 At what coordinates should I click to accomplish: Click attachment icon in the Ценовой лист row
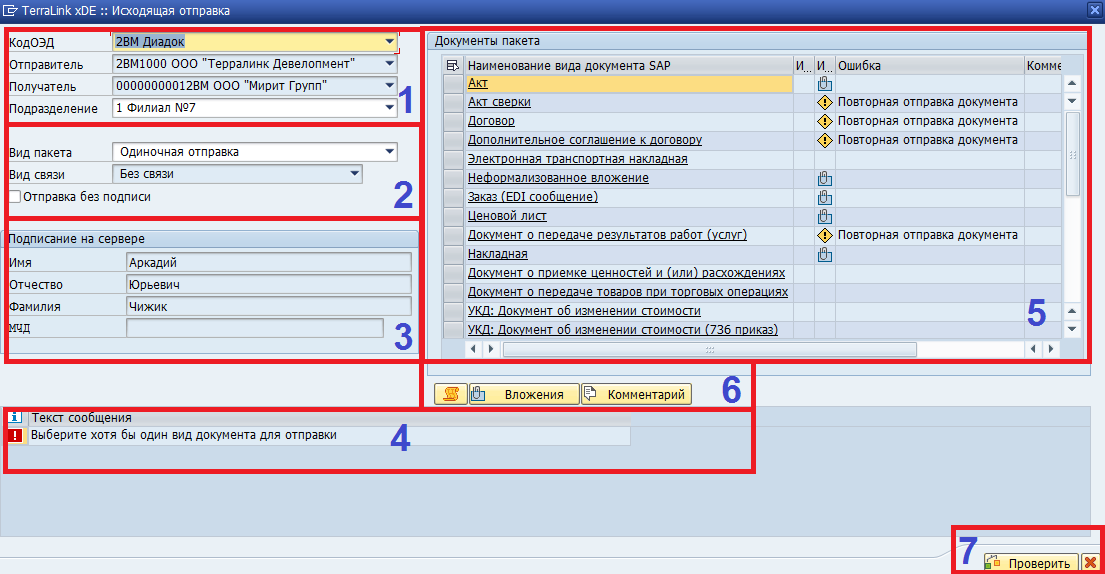[x=825, y=216]
